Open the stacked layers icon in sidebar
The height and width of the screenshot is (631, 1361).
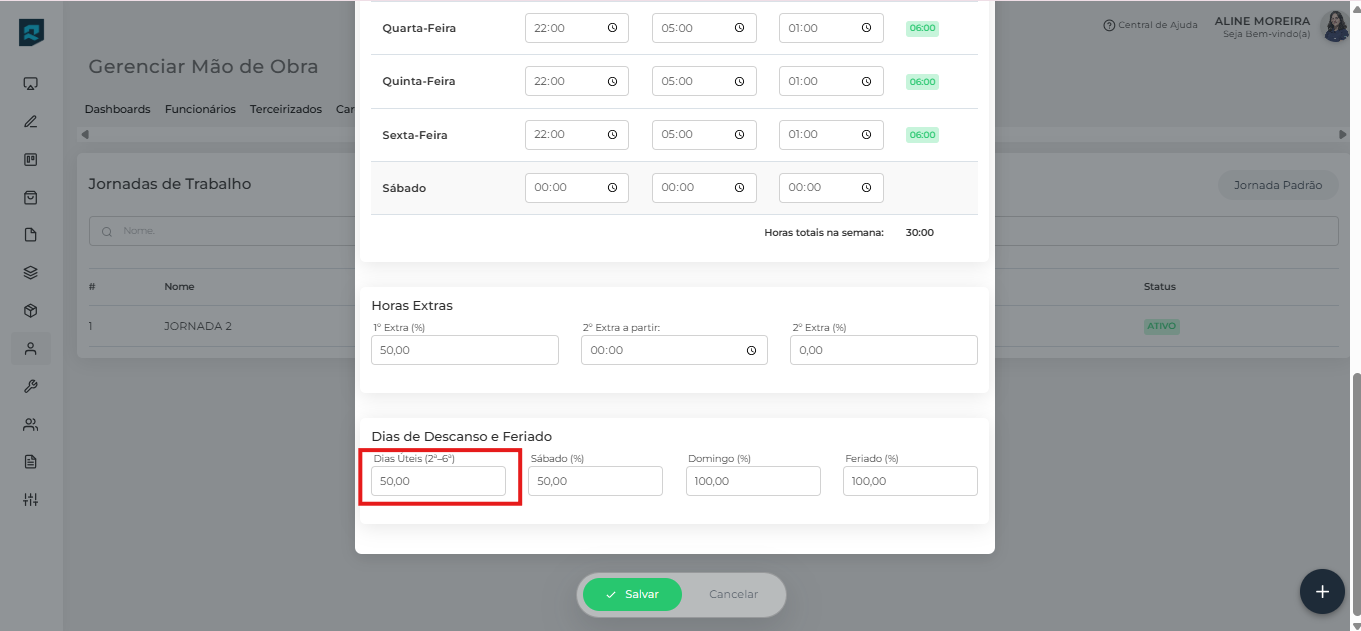(x=30, y=273)
